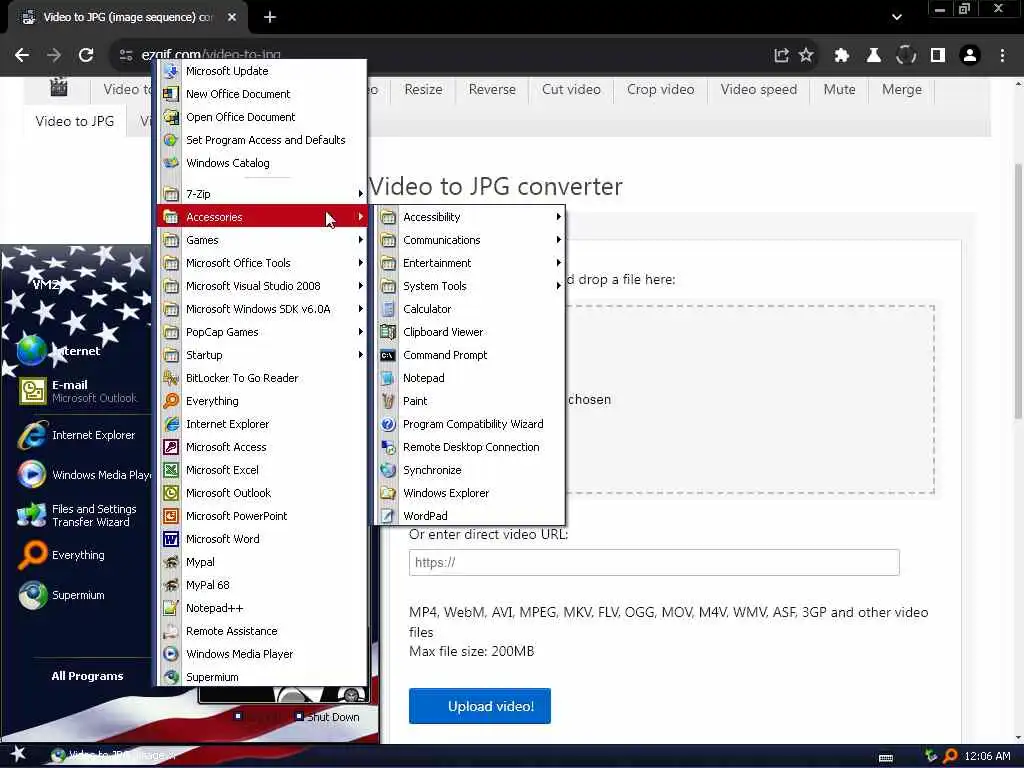
Task: Click All Programs in Start menu
Action: (x=88, y=676)
